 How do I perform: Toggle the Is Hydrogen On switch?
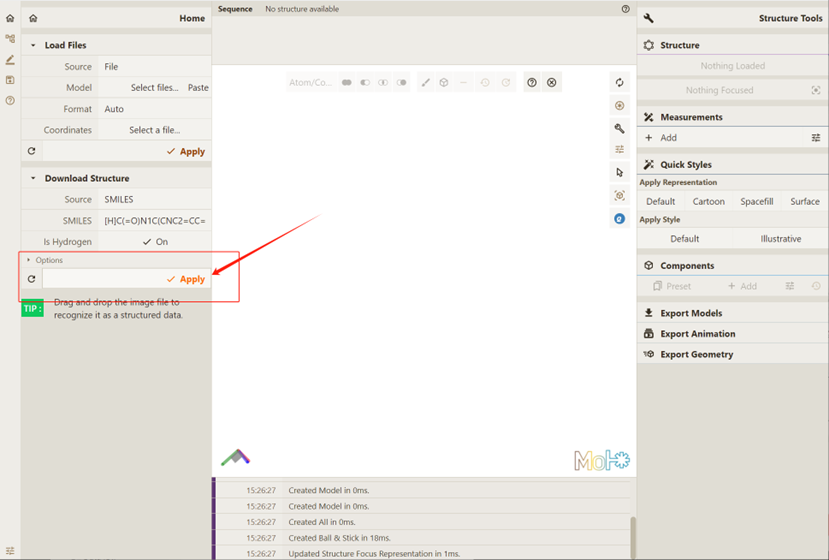pos(155,242)
